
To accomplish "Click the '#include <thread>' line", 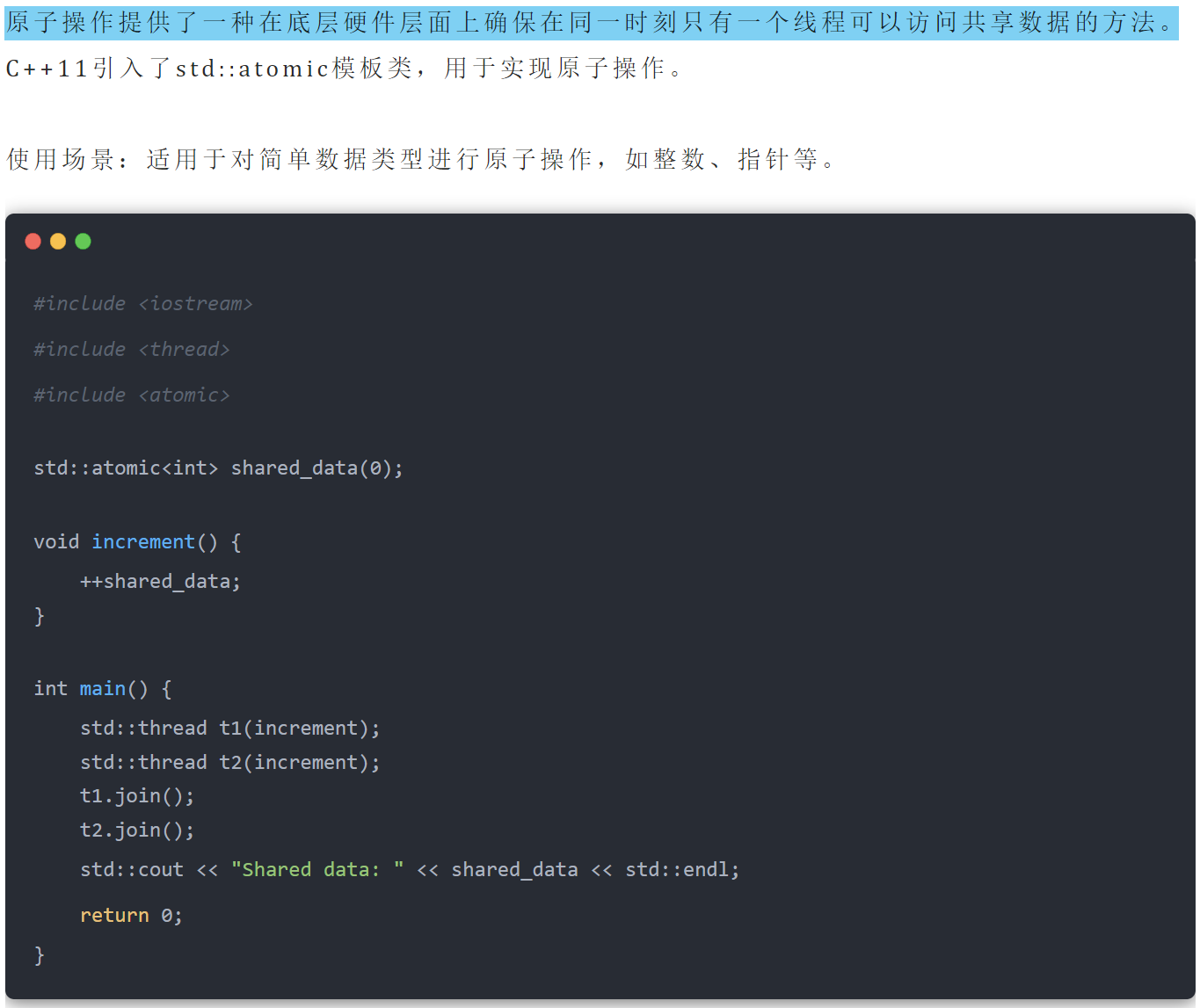I will coord(132,349).
